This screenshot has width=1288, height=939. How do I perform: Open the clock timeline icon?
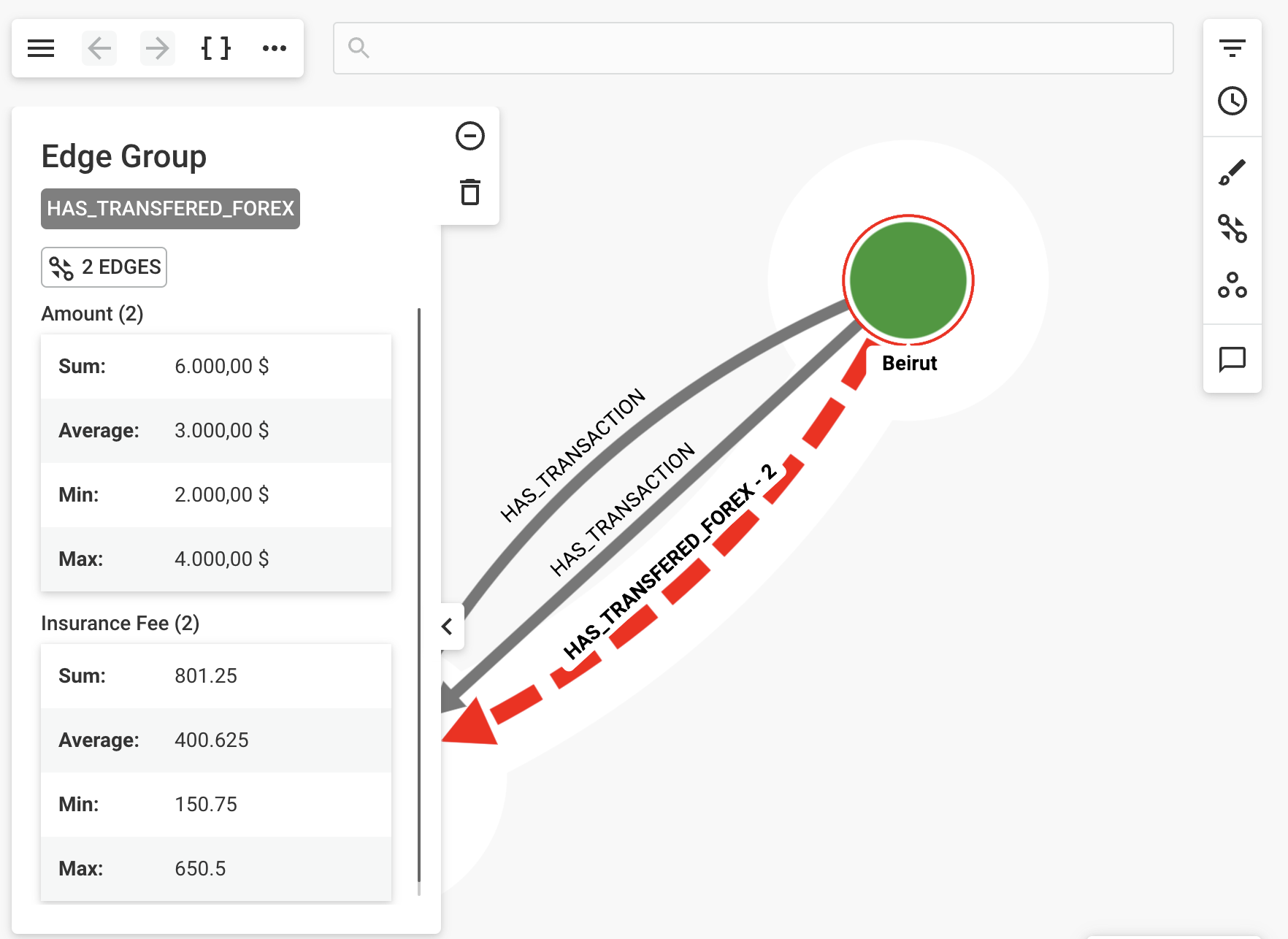[x=1232, y=101]
